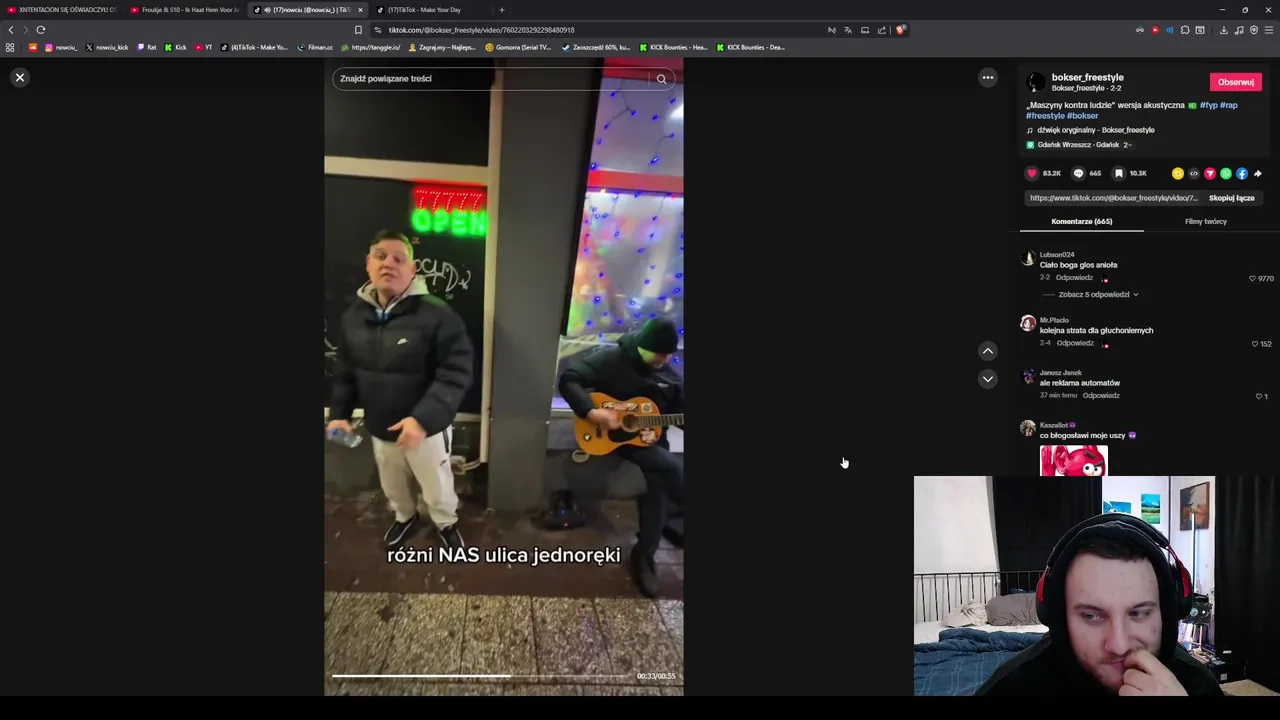
Task: Expand 'Zobacz 5 odpowiedzi' under Lubson024's comment
Action: click(1093, 295)
